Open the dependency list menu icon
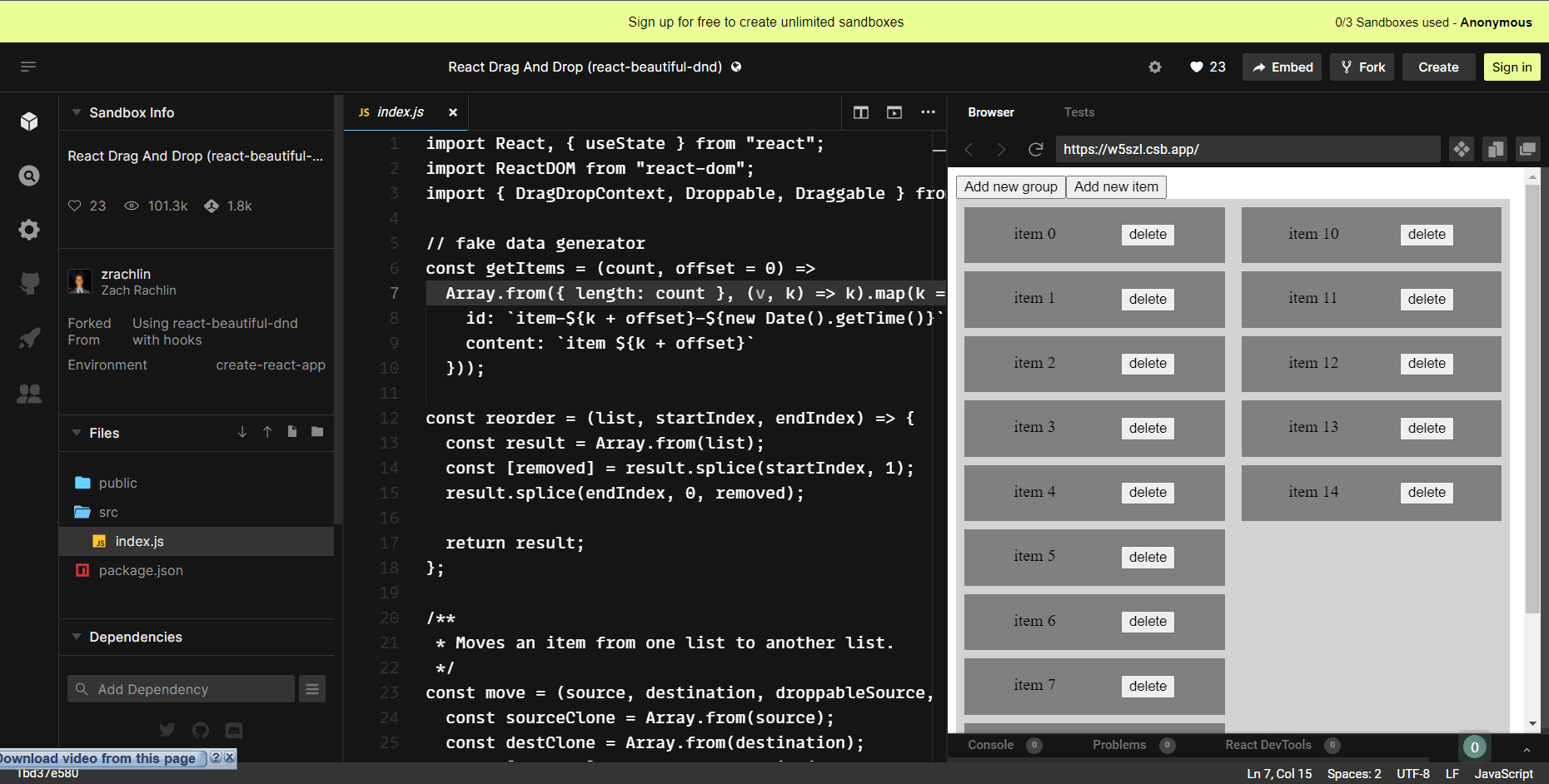This screenshot has height=784, width=1549. (x=312, y=689)
